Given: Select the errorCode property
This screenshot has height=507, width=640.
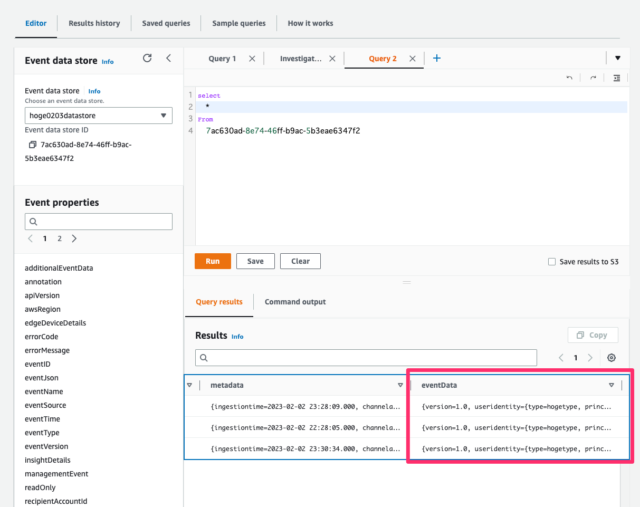Looking at the screenshot, I should click(x=42, y=337).
